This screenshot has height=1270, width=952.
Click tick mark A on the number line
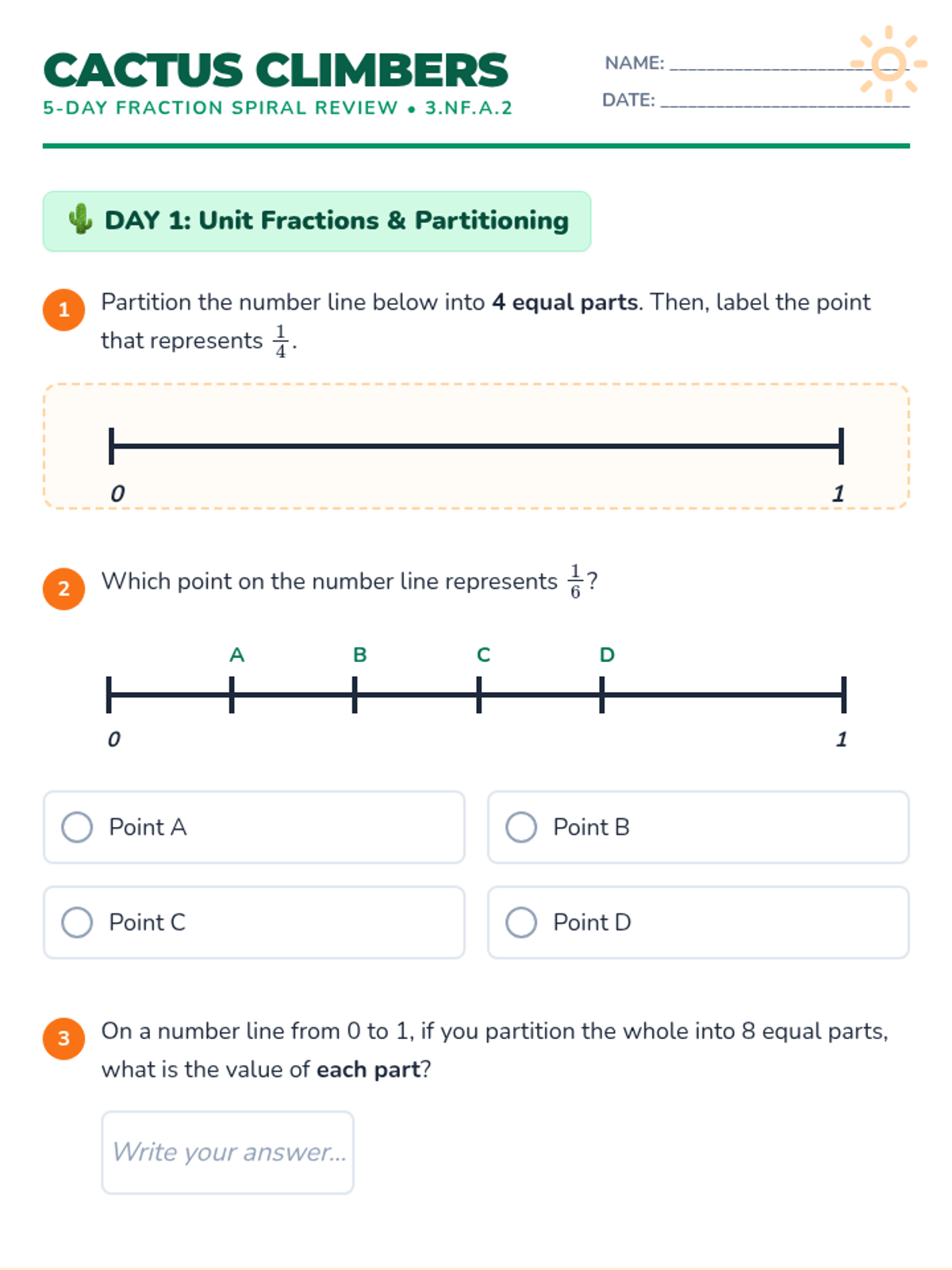(232, 695)
